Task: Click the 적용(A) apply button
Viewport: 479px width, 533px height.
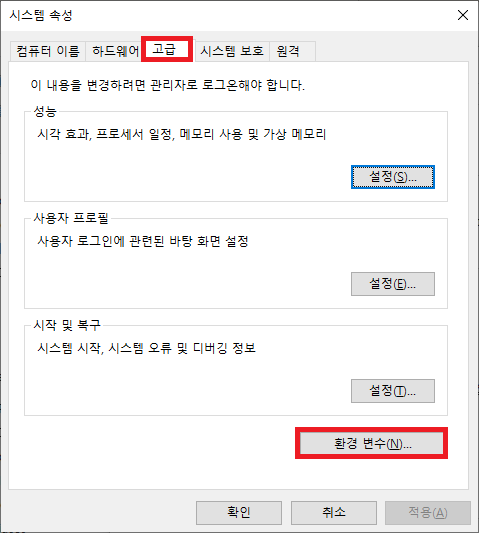Action: pos(428,513)
